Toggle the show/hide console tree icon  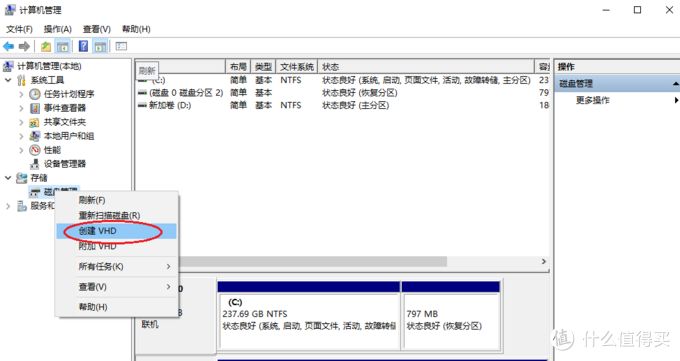tap(62, 46)
